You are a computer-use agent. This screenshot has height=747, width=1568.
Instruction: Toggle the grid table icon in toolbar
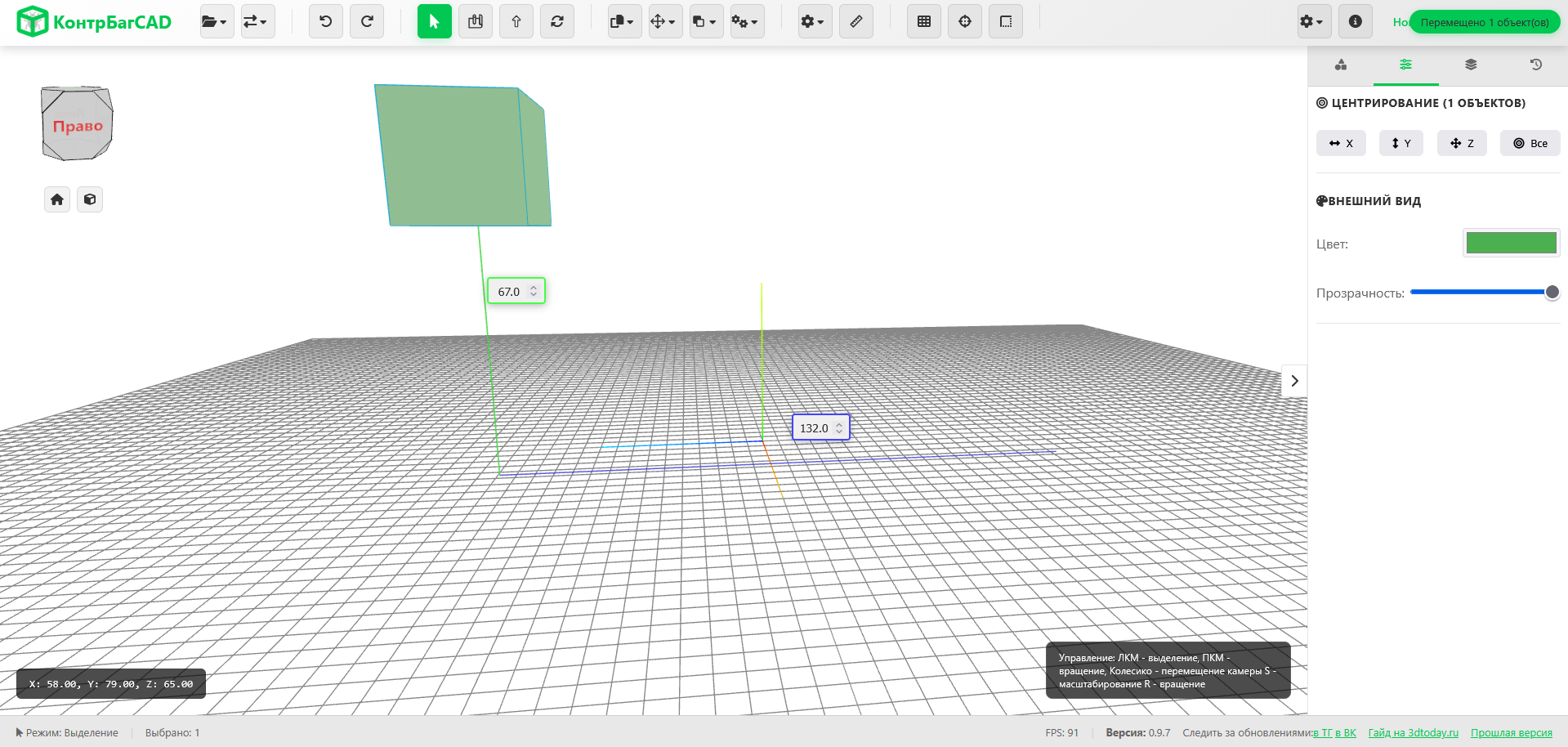click(924, 22)
